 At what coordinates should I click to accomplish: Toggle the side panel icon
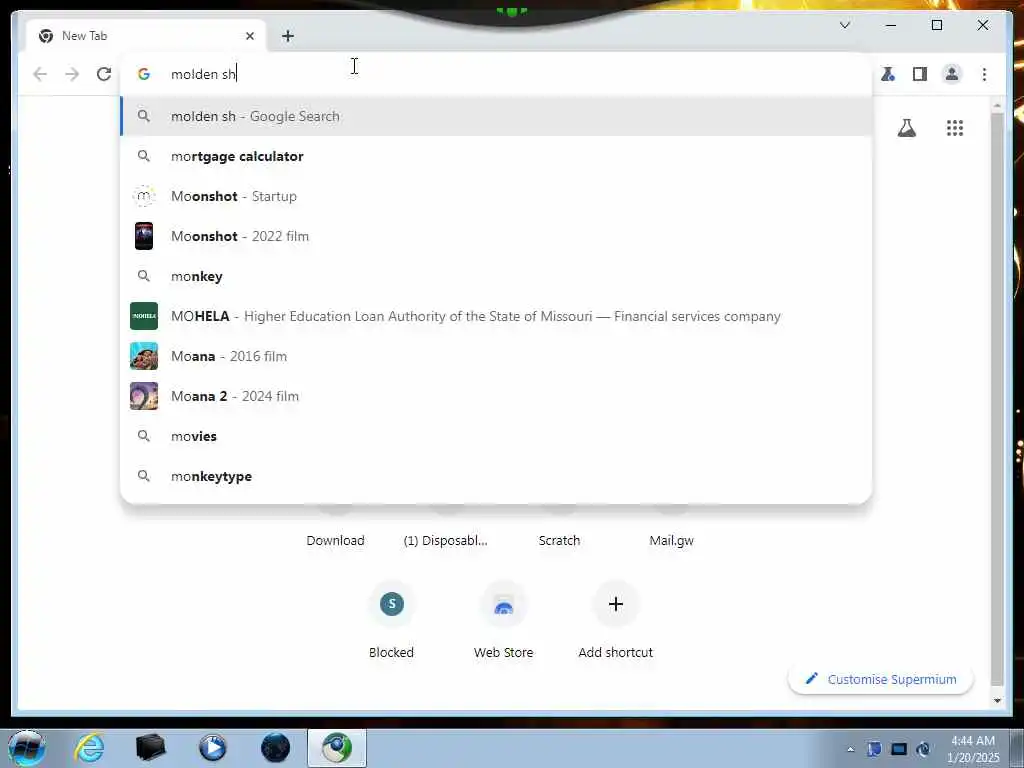[920, 74]
